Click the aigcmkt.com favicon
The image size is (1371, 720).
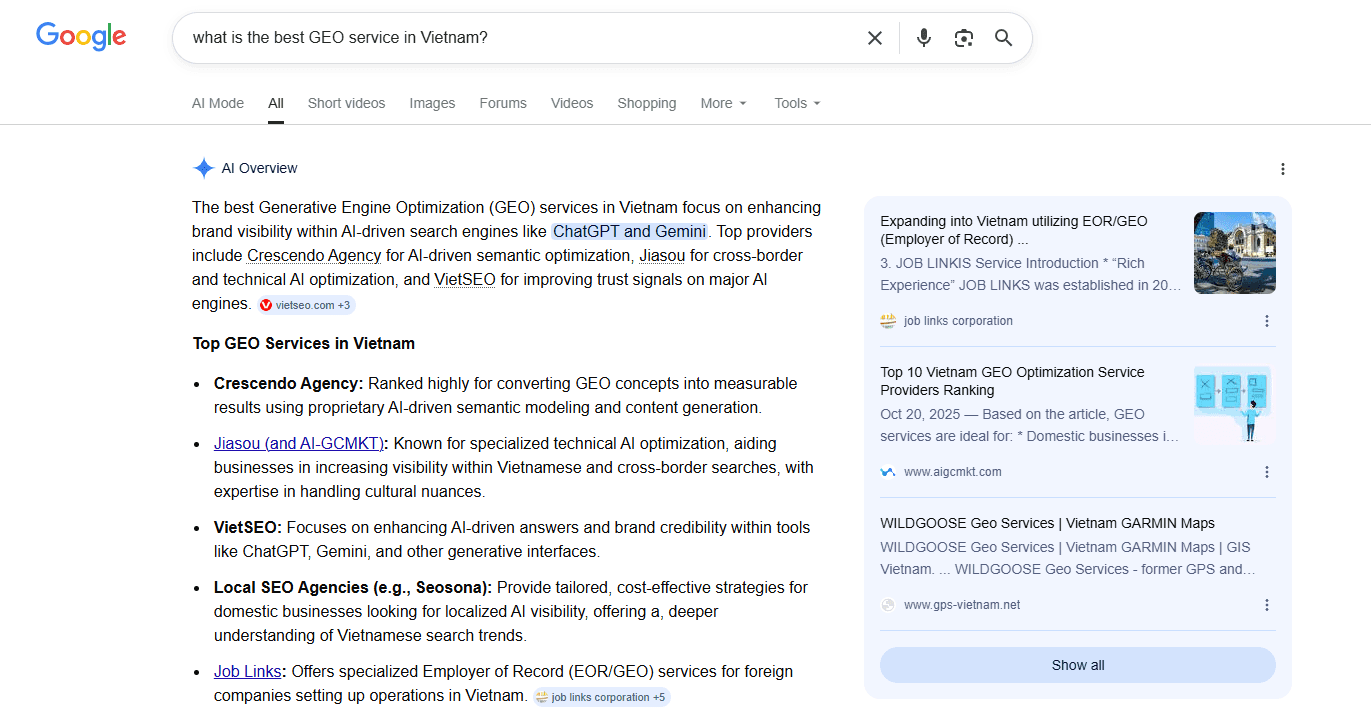pyautogui.click(x=888, y=472)
